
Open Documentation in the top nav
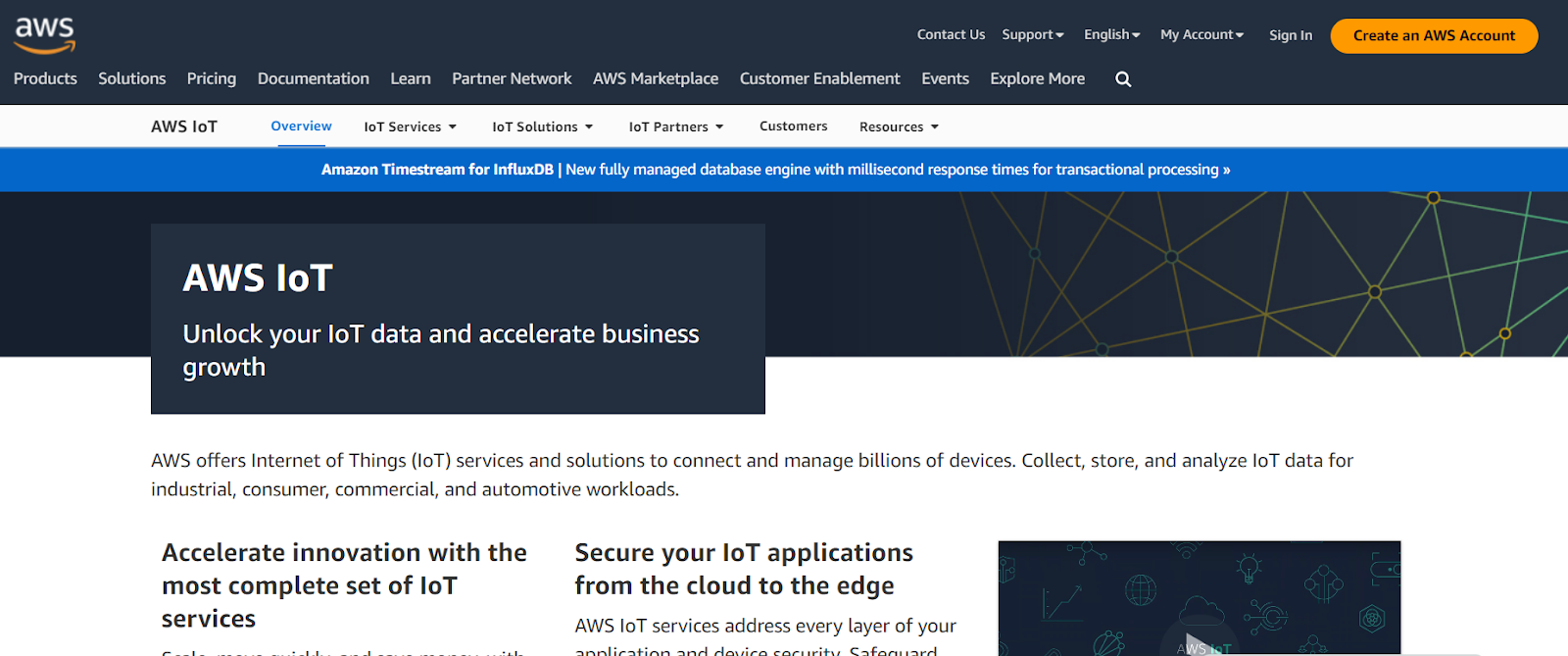pos(314,78)
